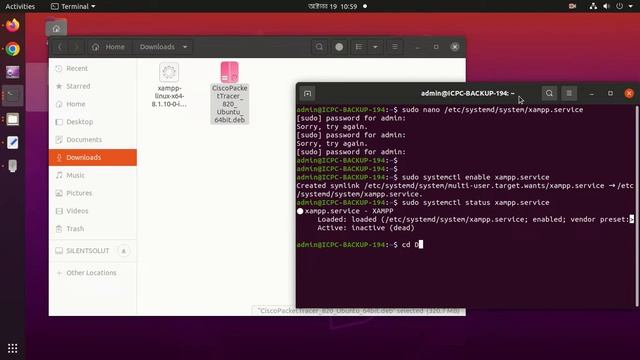Open new tab button in Terminal

tap(307, 93)
